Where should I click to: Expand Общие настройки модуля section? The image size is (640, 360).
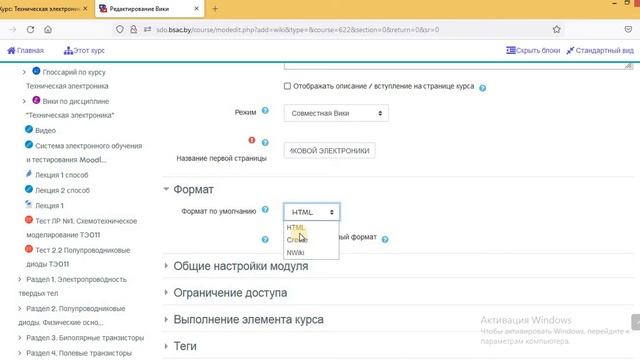click(x=241, y=266)
